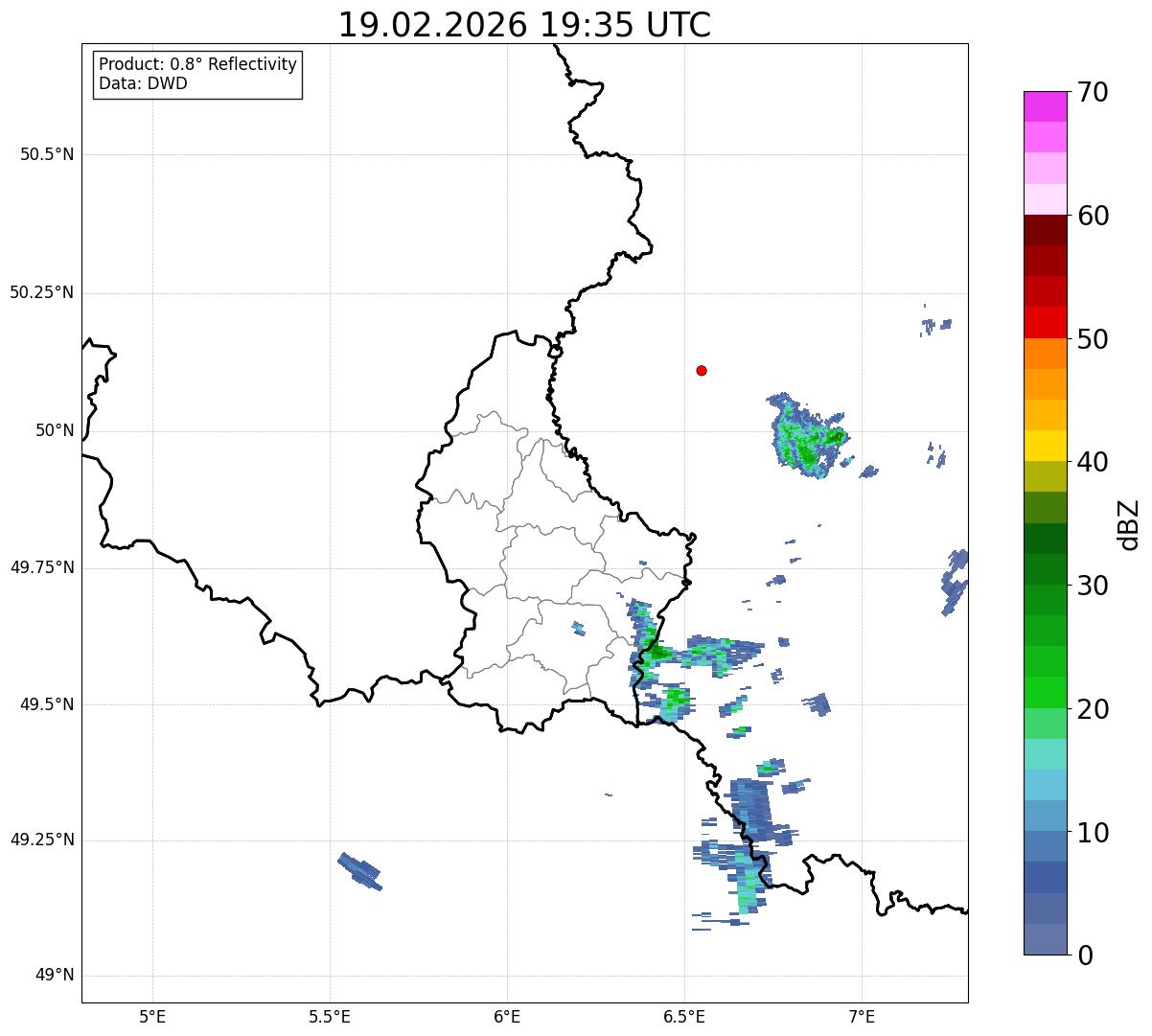This screenshot has width=1152, height=1036.
Task: Click the 5°E longitude label
Action: tap(152, 1016)
